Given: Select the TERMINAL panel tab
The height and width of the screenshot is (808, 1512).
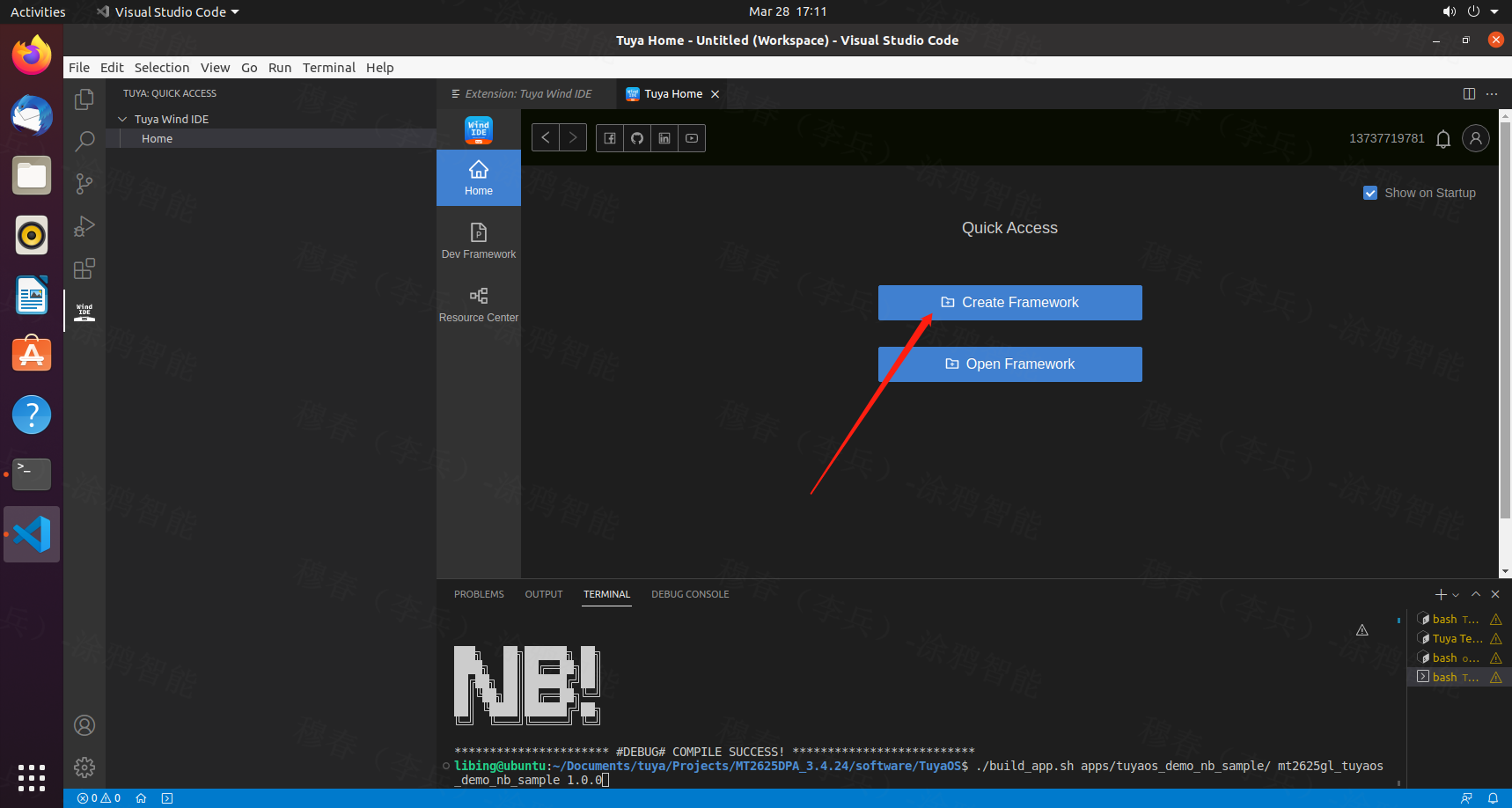Looking at the screenshot, I should tap(607, 595).
